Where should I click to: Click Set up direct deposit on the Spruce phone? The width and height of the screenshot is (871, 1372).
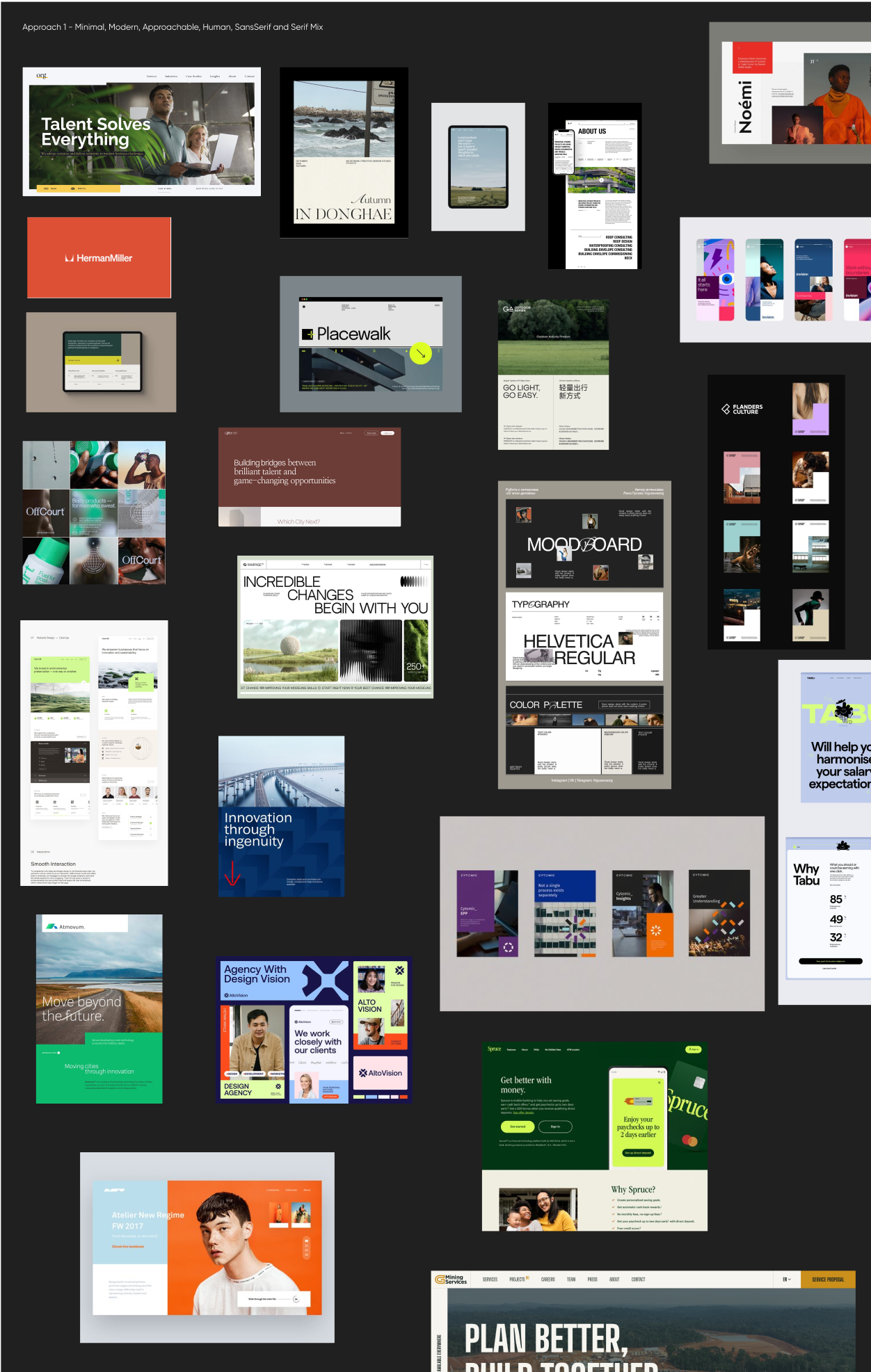(638, 1153)
